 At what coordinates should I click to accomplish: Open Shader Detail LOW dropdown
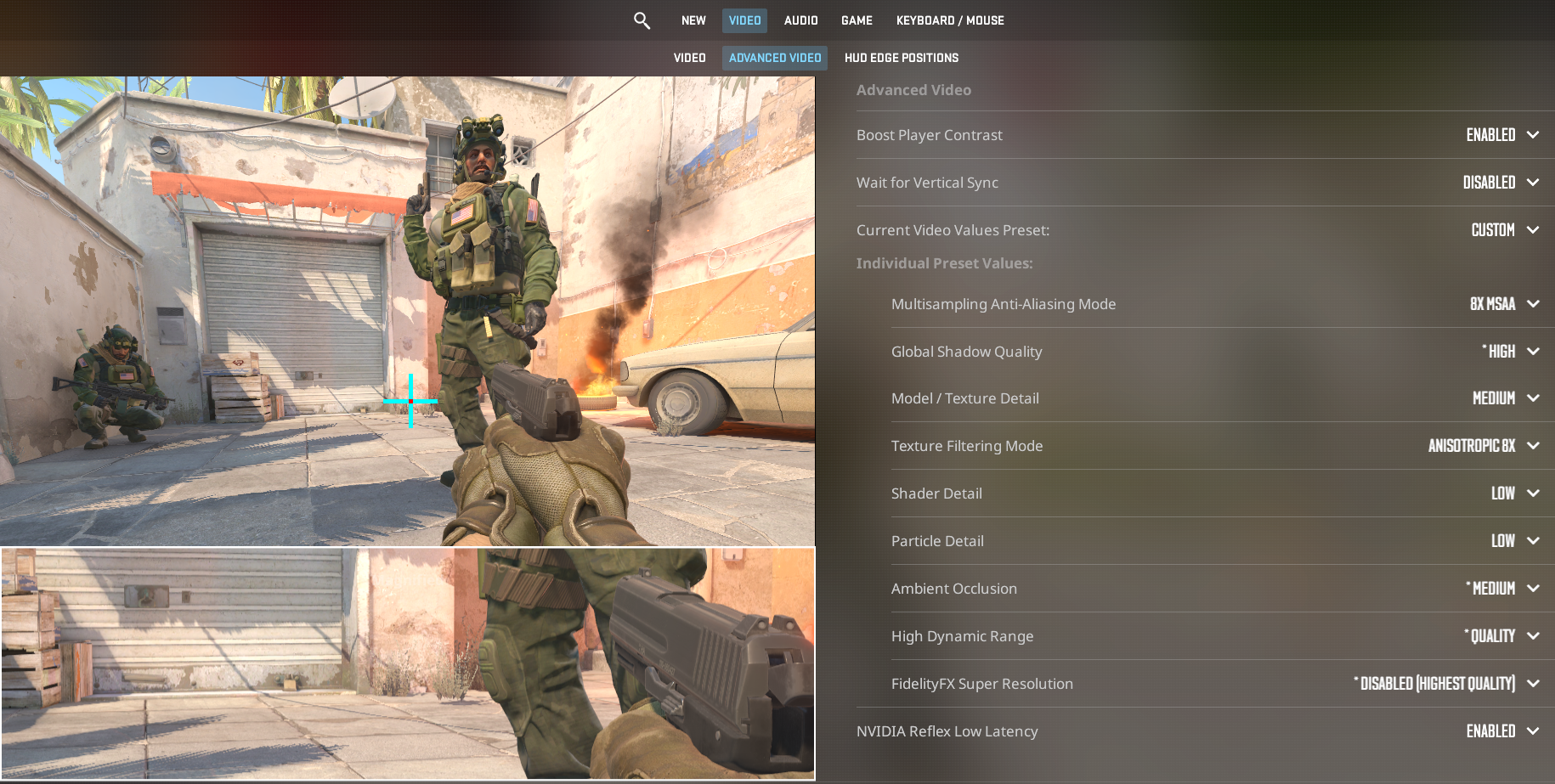1515,494
